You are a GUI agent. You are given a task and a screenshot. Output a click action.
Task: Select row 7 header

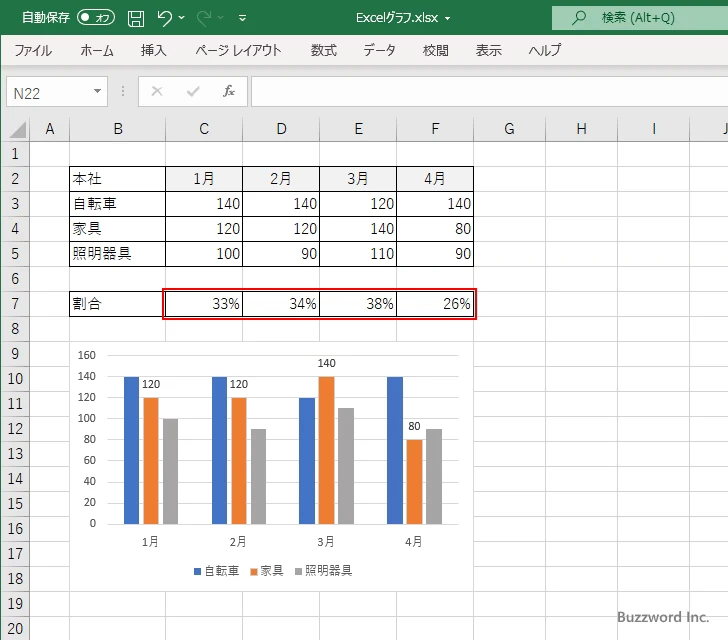pos(15,304)
